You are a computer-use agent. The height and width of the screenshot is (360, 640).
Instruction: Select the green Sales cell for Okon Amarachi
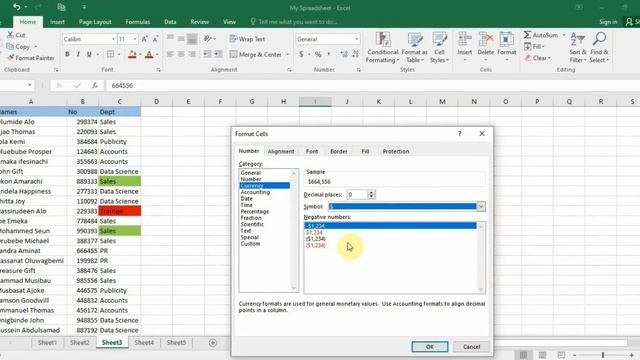tap(120, 181)
